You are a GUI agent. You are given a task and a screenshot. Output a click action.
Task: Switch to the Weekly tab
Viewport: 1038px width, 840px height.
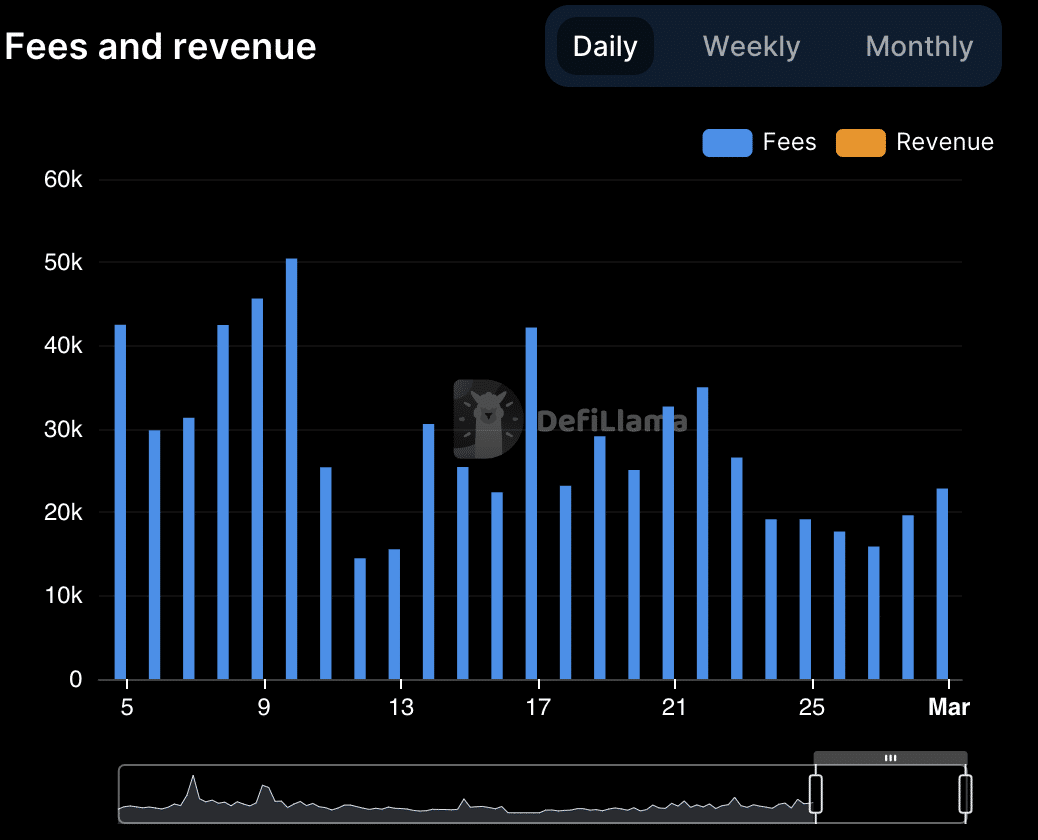click(x=751, y=47)
